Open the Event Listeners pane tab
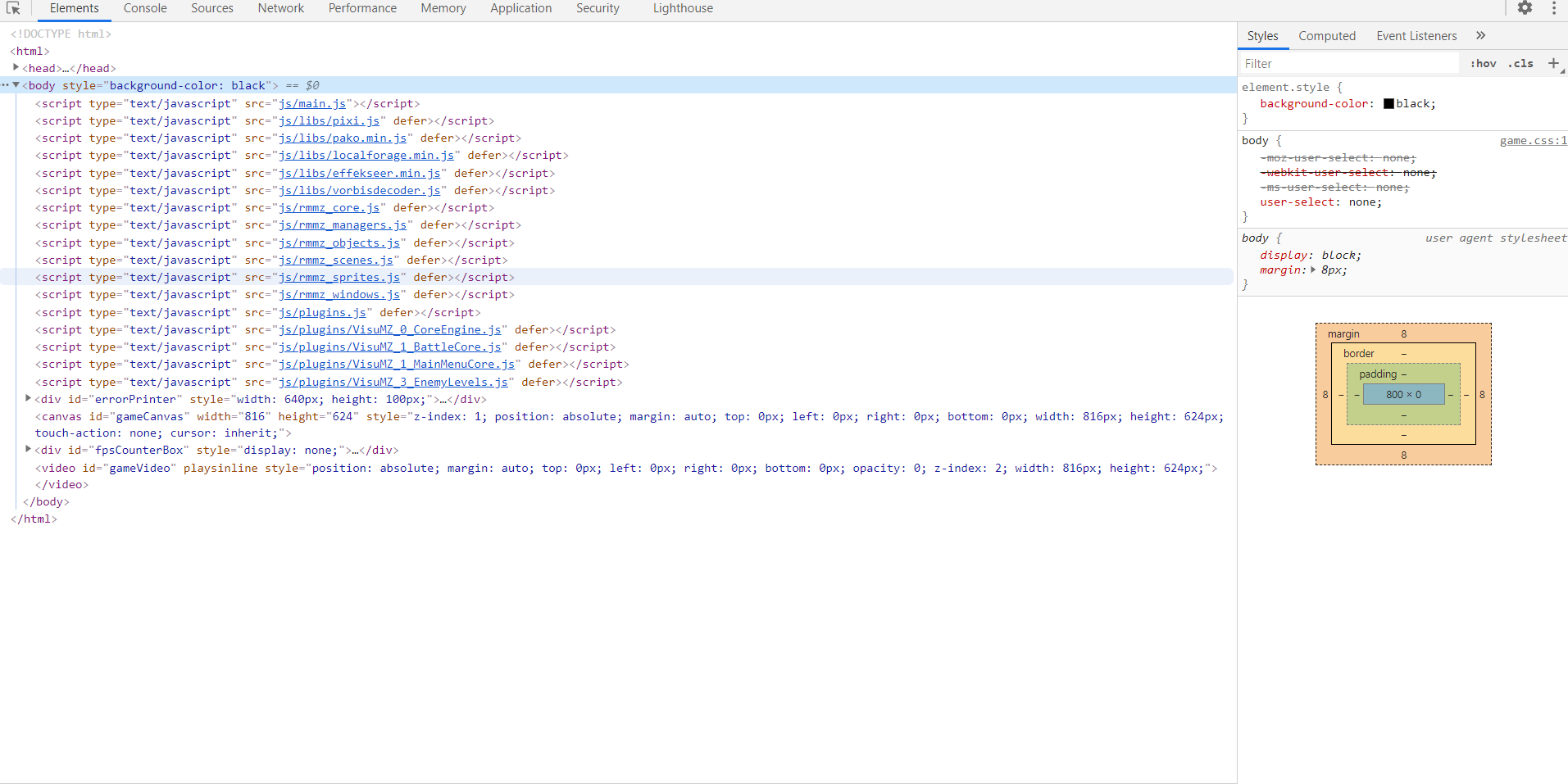The width and height of the screenshot is (1568, 784). tap(1416, 36)
